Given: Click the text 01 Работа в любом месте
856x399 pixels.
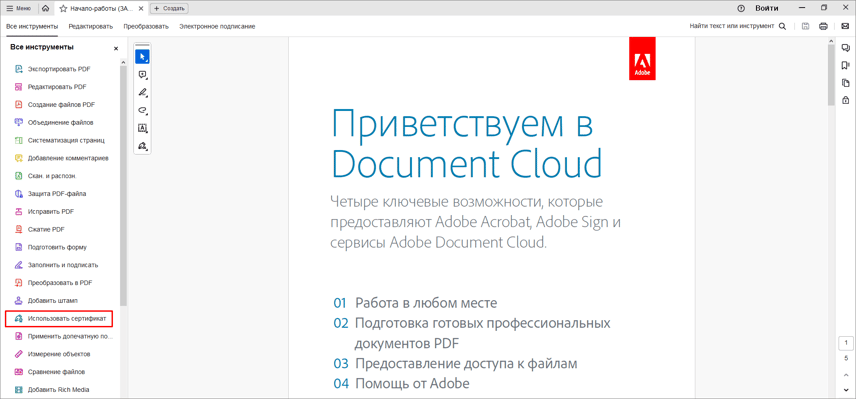Looking at the screenshot, I should click(x=415, y=303).
